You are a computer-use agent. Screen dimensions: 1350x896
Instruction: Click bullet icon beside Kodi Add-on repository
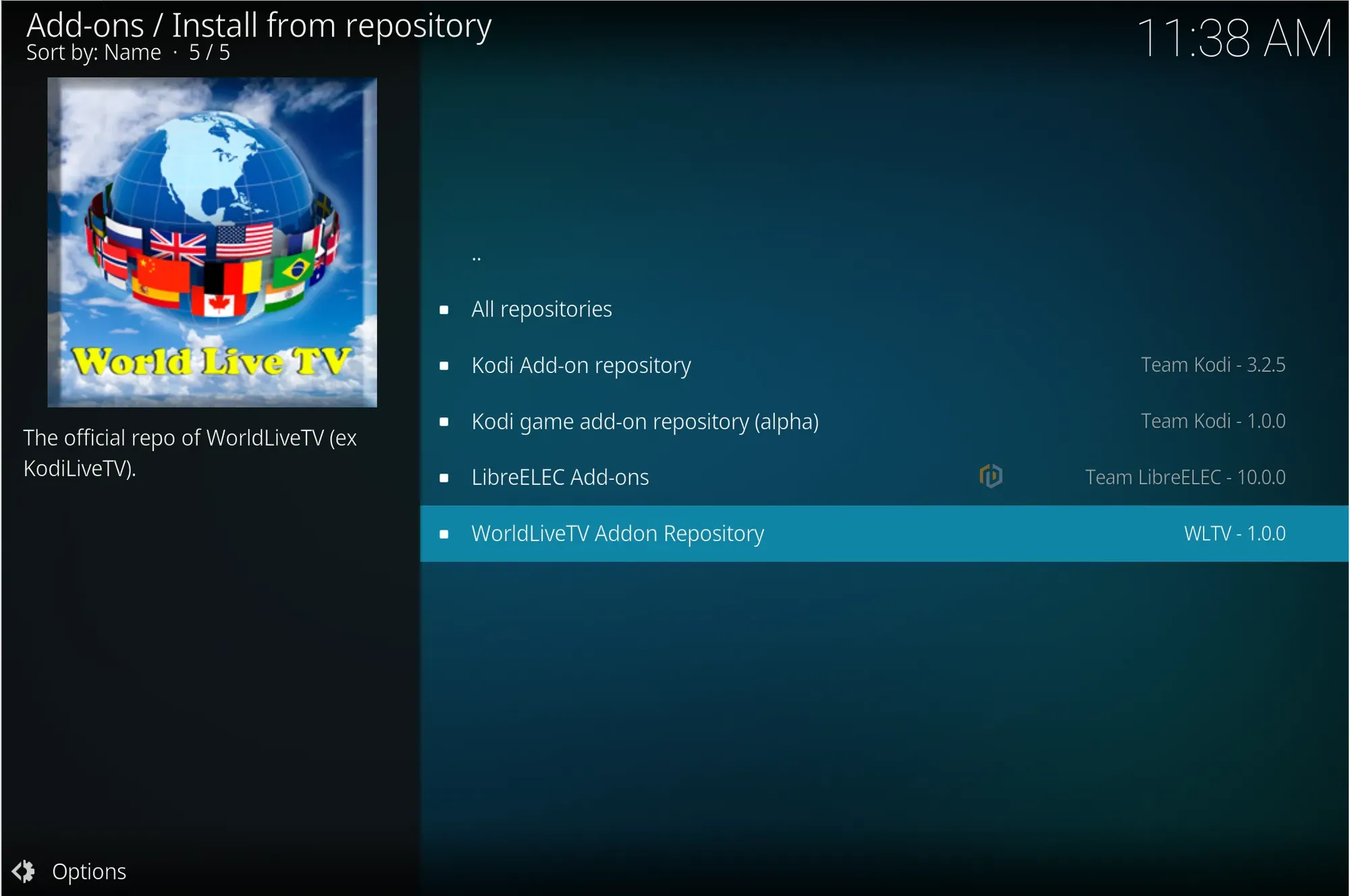444,366
